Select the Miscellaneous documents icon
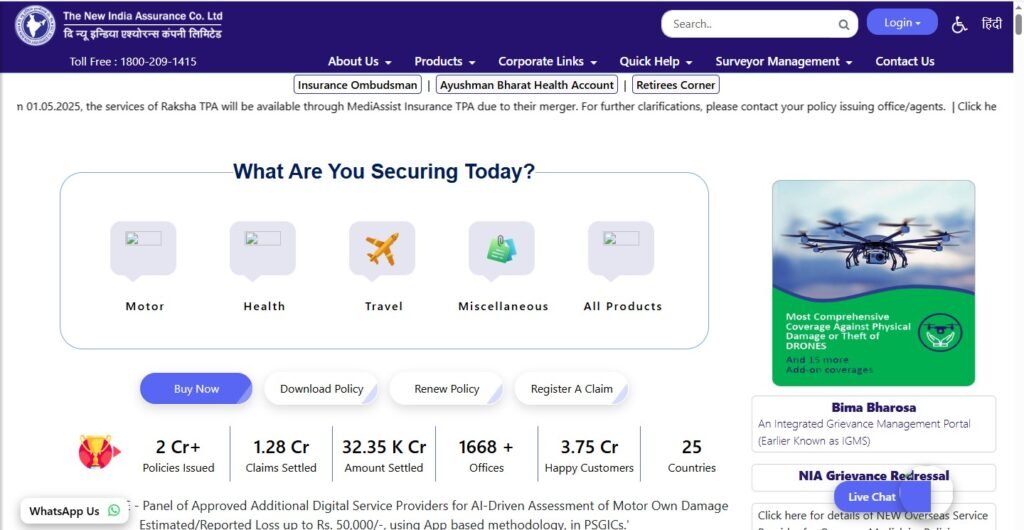 click(x=502, y=249)
